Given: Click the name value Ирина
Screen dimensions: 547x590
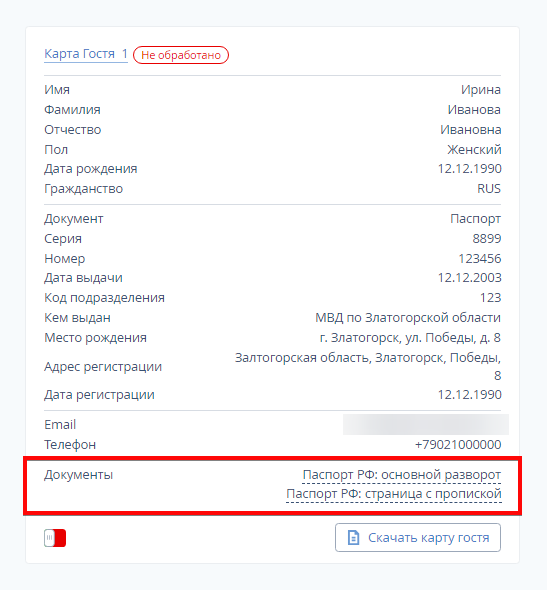Looking at the screenshot, I should coord(481,90).
